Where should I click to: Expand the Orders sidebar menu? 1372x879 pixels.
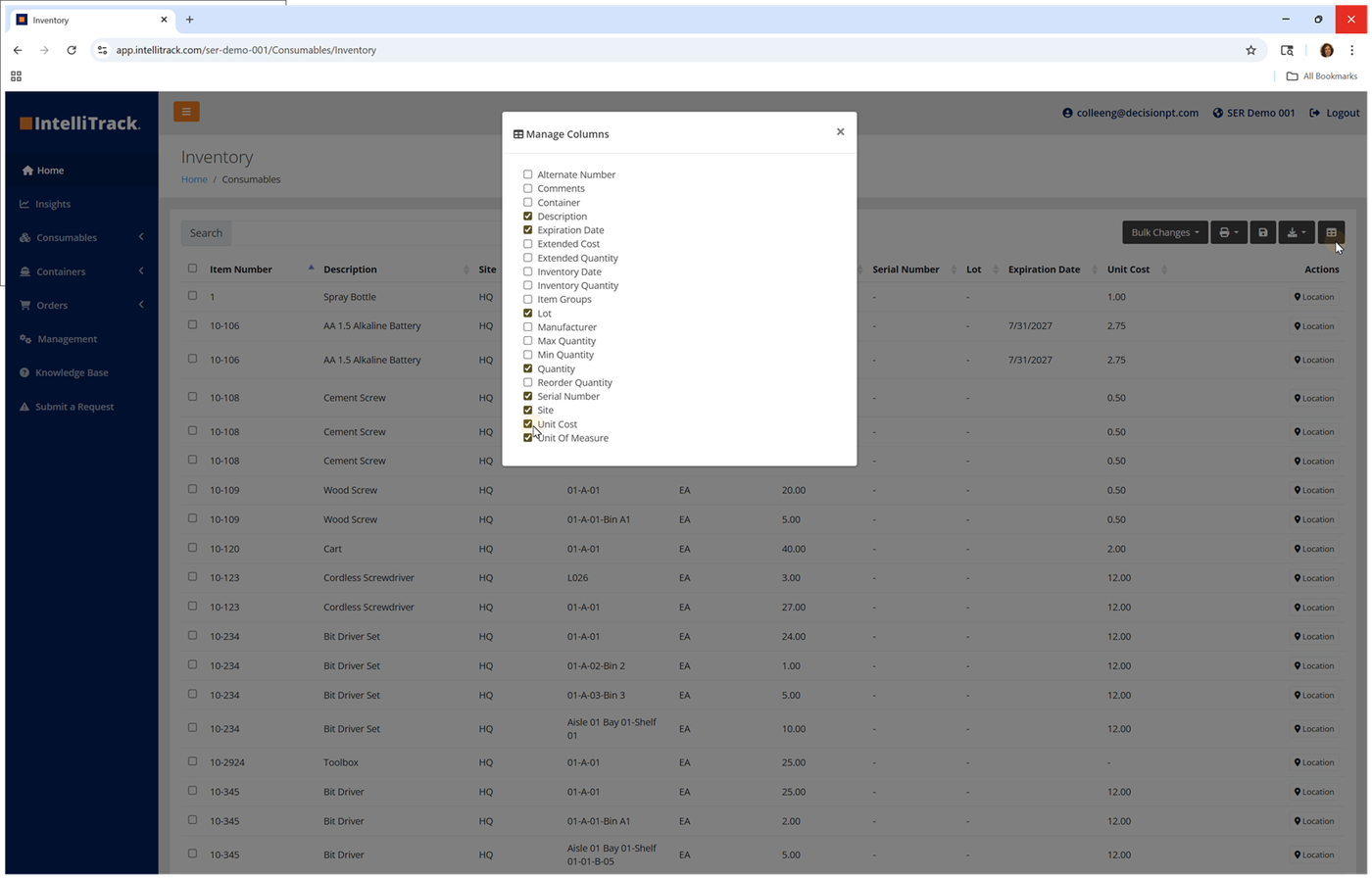(81, 305)
